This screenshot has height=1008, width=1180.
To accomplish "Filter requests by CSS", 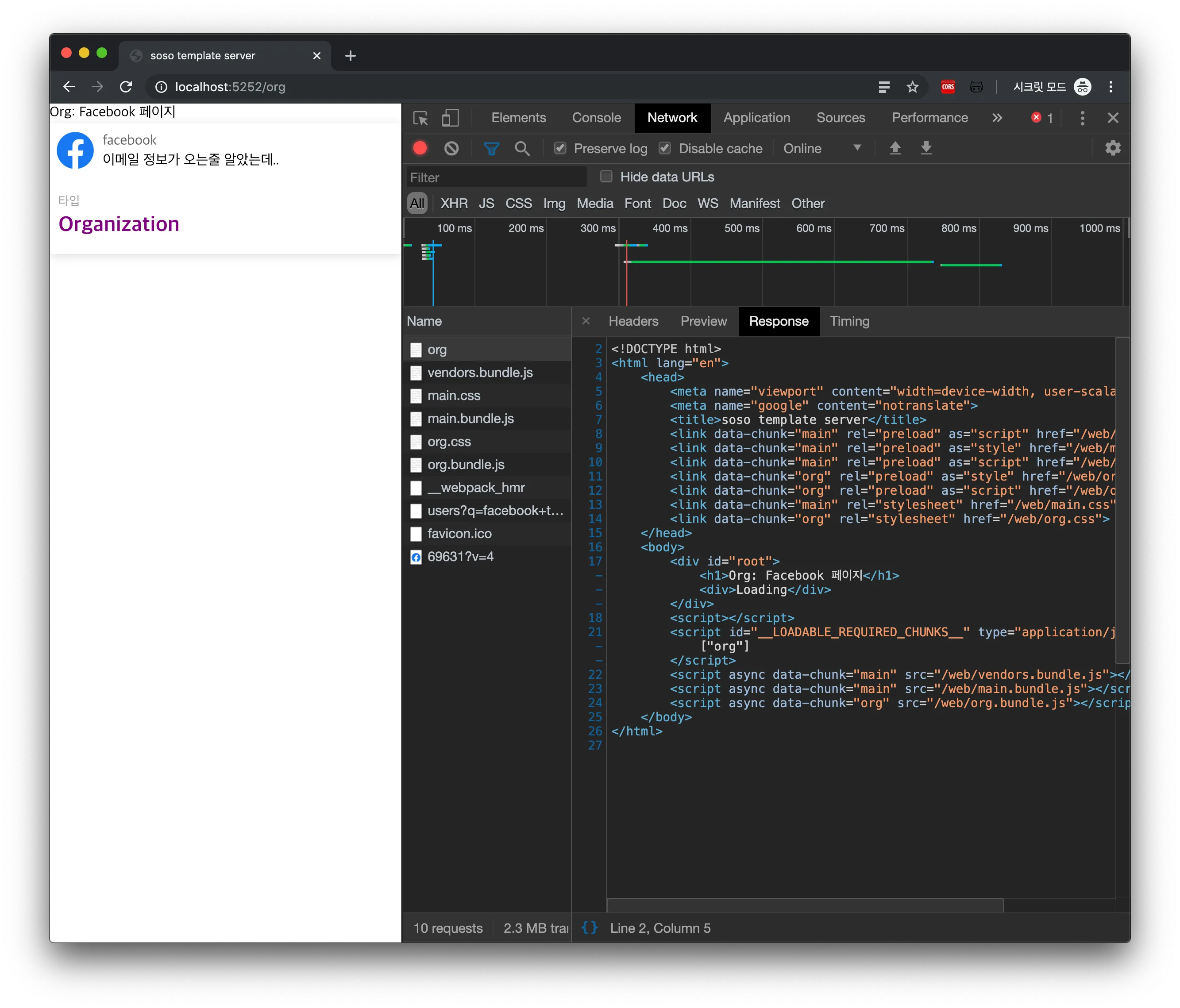I will pyautogui.click(x=519, y=203).
